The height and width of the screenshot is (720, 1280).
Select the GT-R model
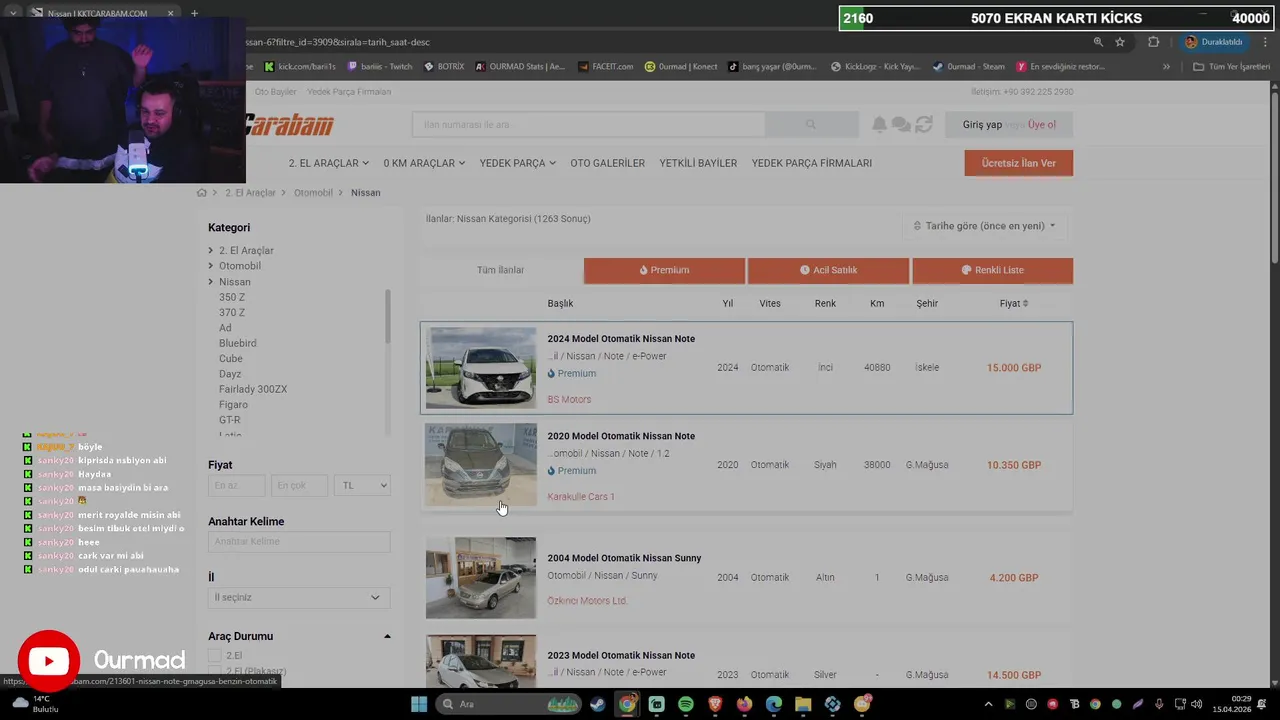click(230, 420)
